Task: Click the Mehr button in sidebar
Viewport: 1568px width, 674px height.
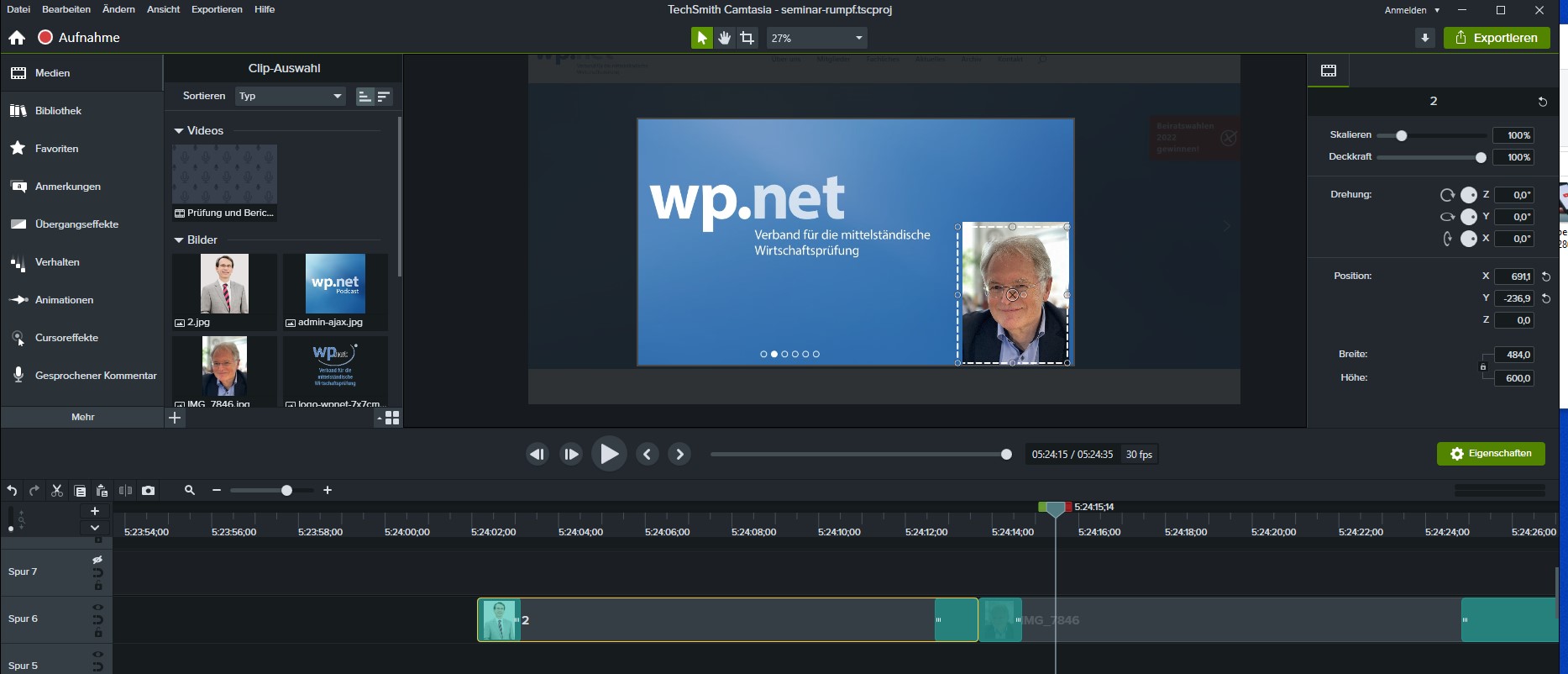Action: pos(82,417)
